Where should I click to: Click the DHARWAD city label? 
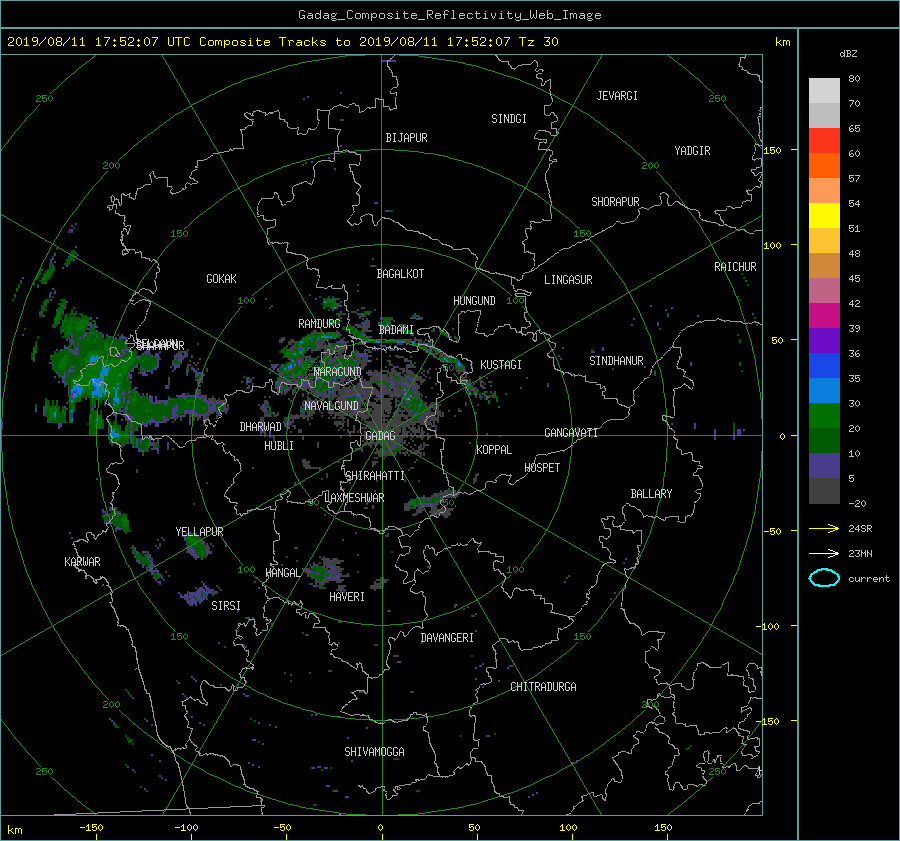pyautogui.click(x=260, y=427)
